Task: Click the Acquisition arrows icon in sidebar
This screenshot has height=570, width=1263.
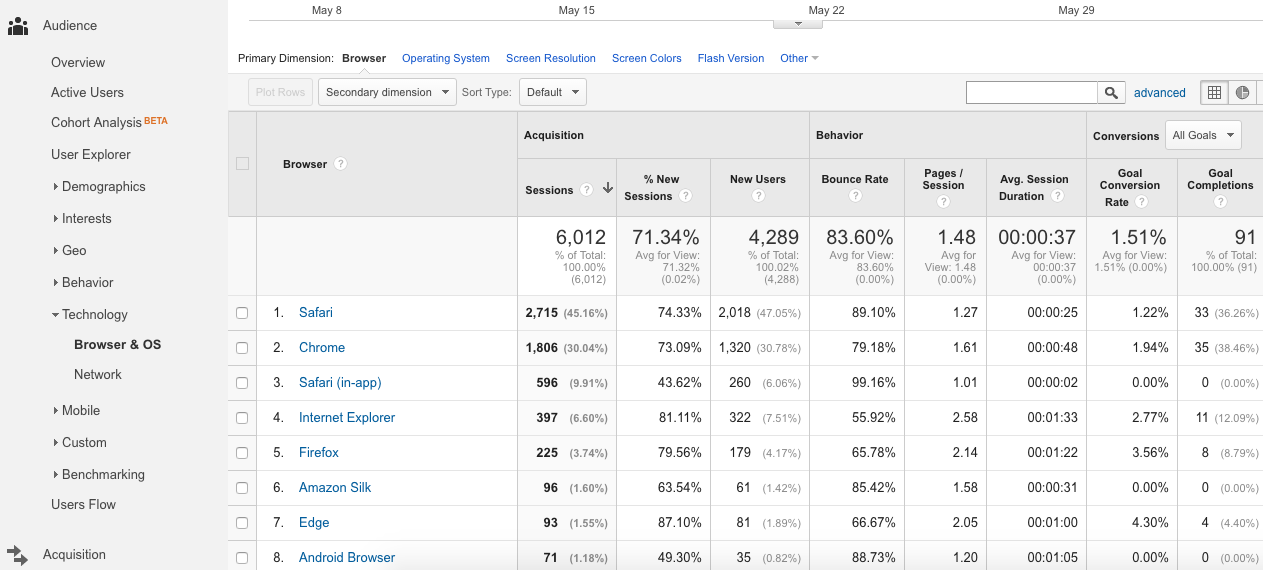Action: pyautogui.click(x=18, y=554)
